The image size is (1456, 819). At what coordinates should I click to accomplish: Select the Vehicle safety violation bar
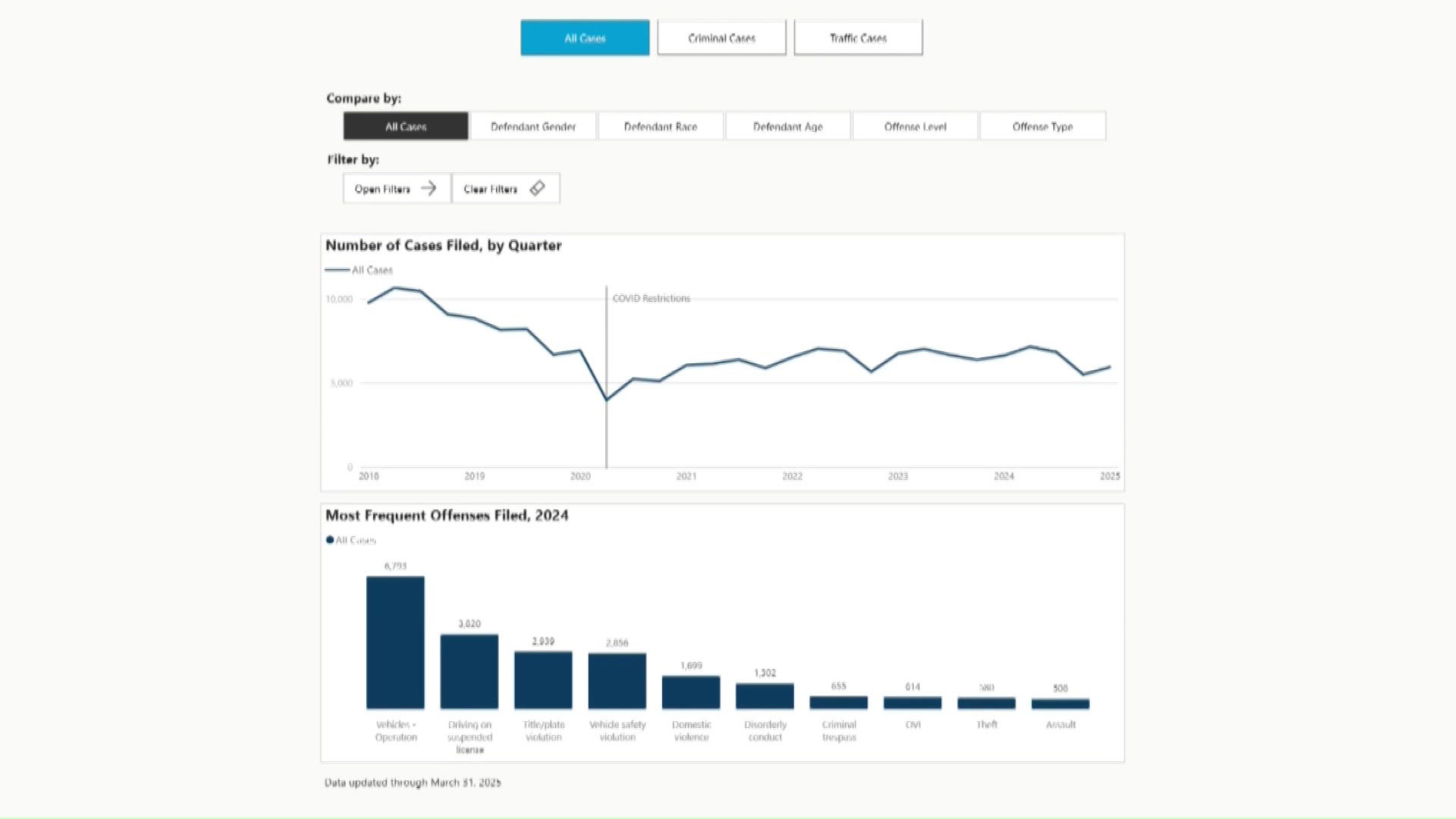617,681
